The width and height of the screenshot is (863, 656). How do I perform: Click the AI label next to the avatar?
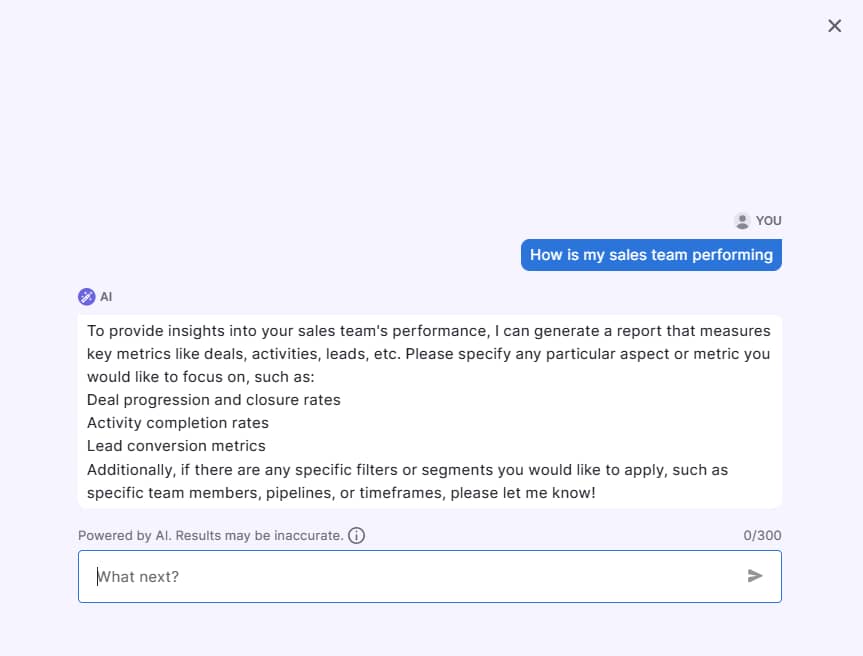point(104,296)
